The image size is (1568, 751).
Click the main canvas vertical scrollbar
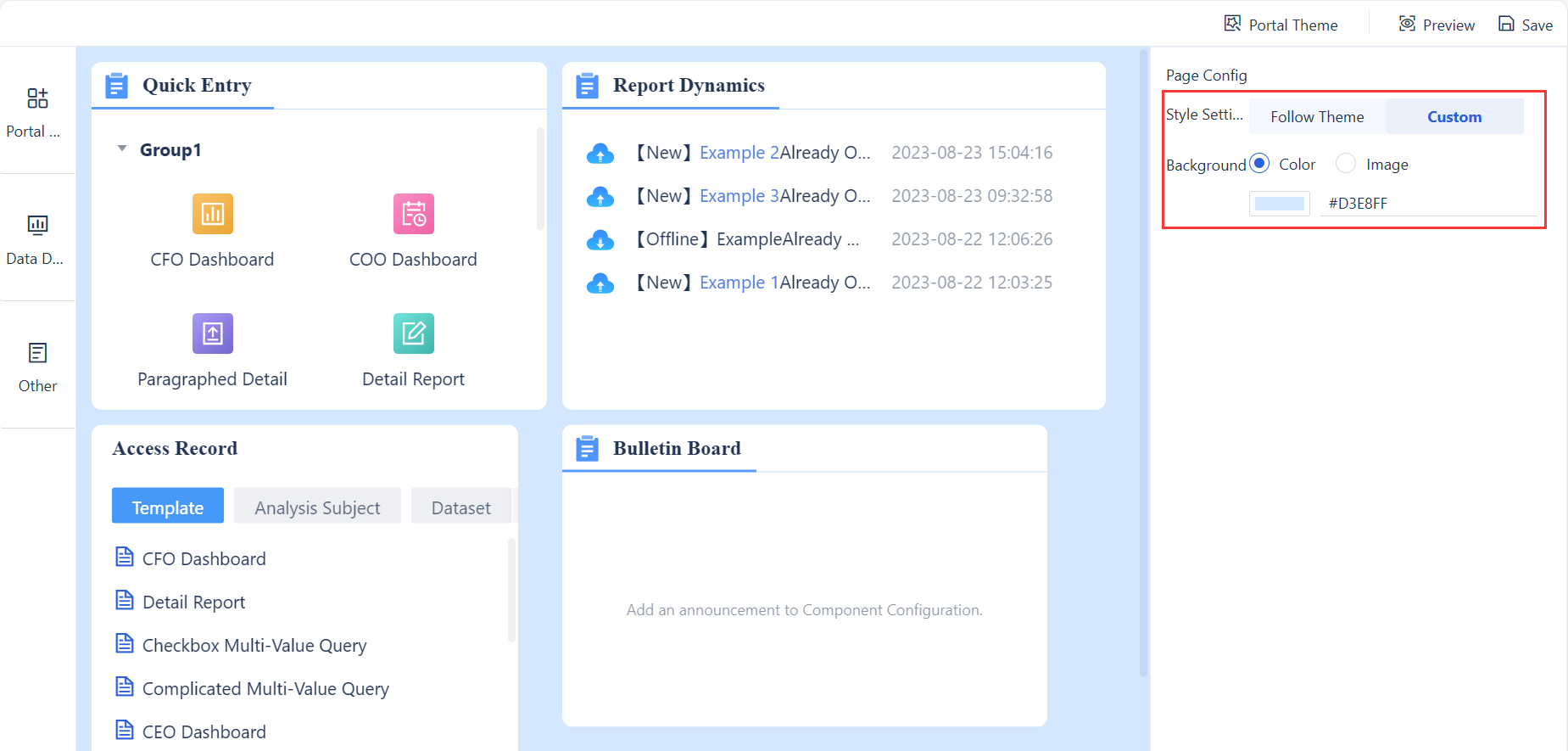point(1143,363)
